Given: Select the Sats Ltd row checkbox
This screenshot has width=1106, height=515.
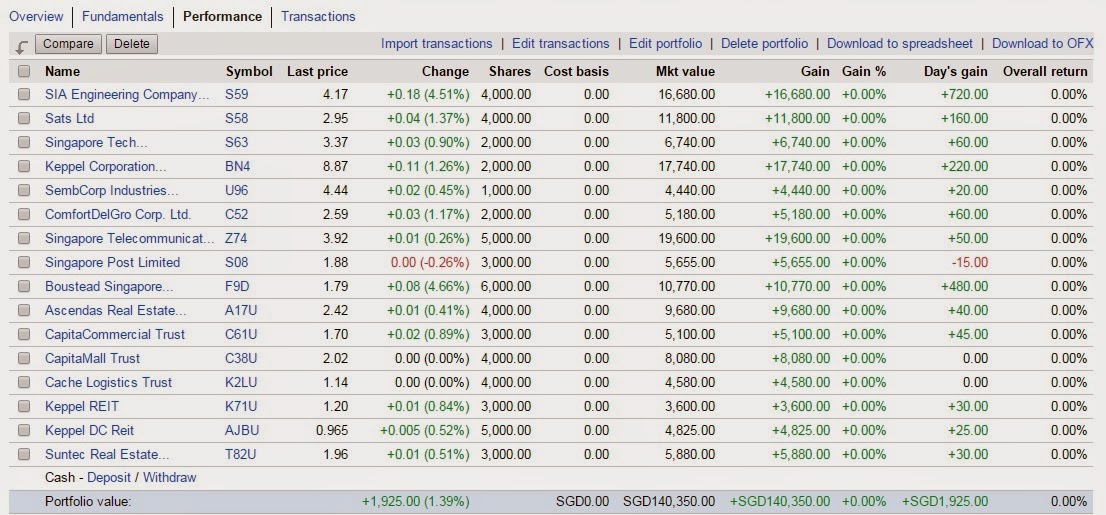Looking at the screenshot, I should (24, 119).
